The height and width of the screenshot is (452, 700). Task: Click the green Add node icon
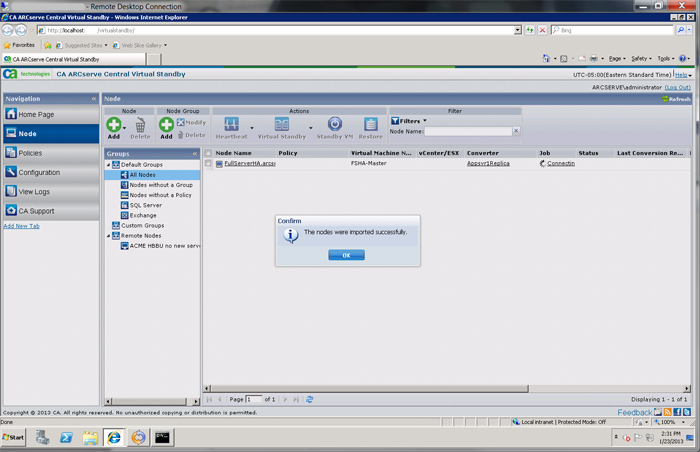[113, 125]
